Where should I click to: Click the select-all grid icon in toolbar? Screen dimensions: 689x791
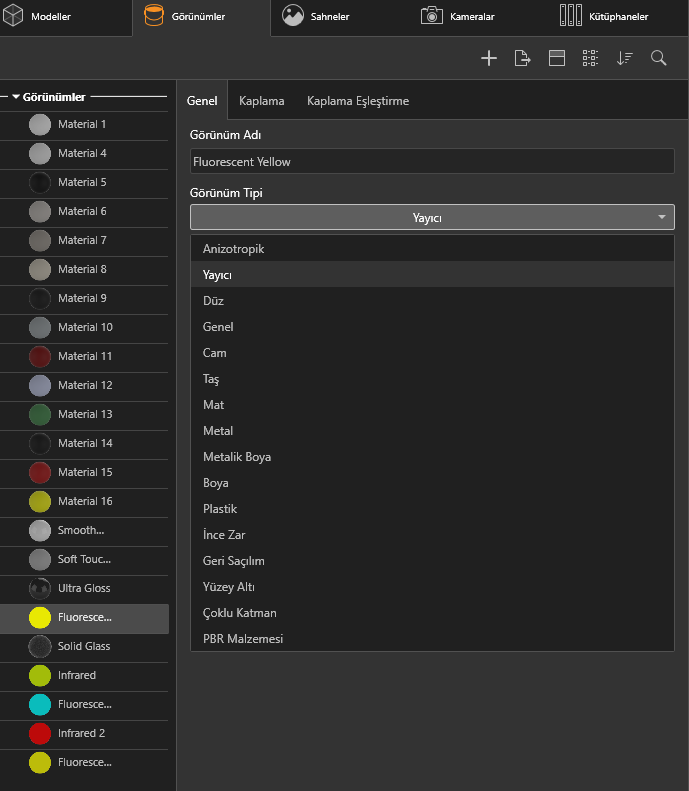590,59
